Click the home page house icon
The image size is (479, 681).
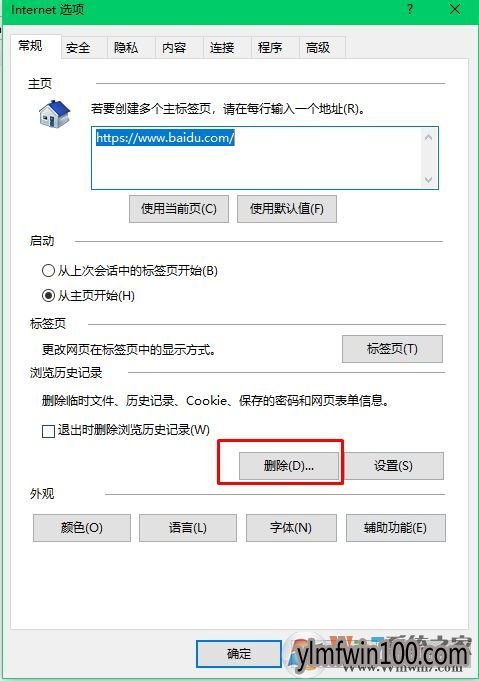55,114
